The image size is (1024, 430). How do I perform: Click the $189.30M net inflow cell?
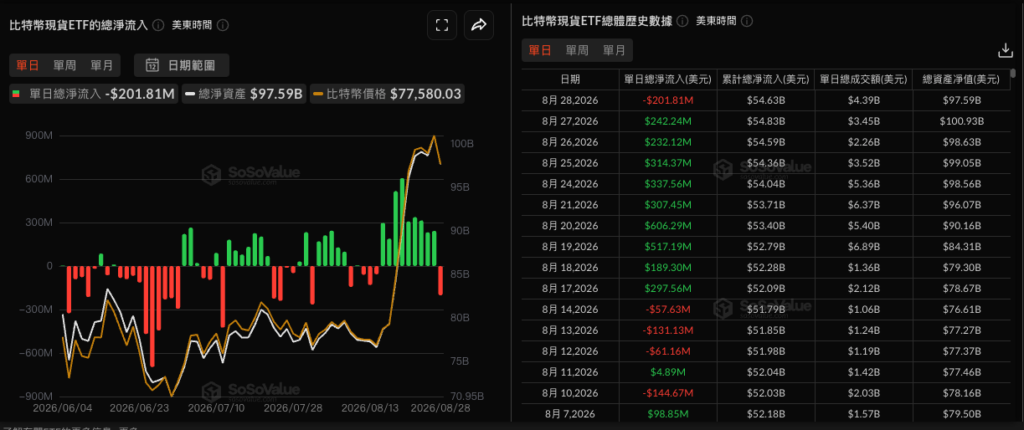click(667, 267)
